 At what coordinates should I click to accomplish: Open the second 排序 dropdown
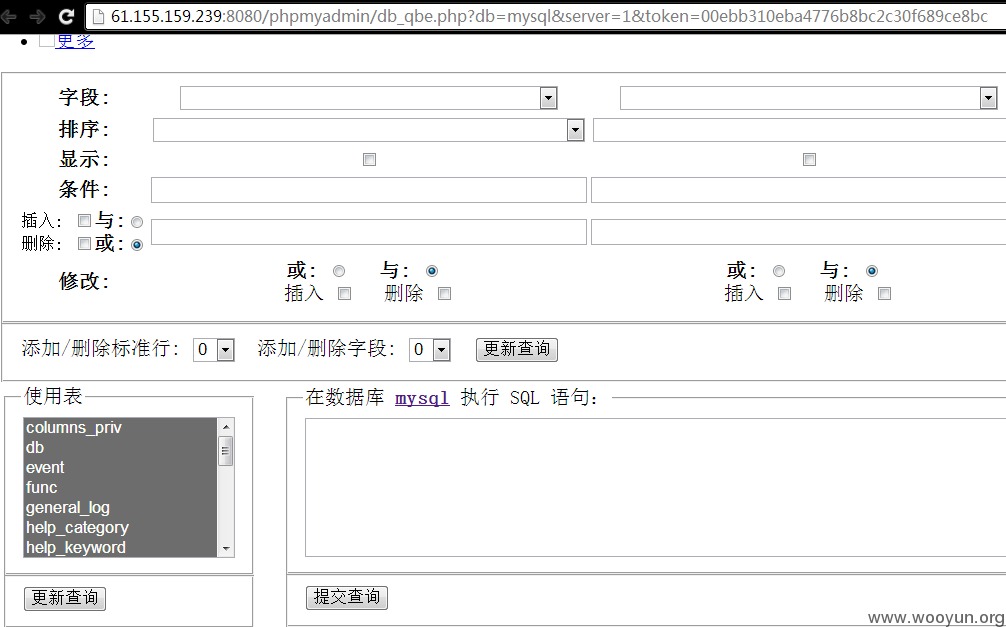[x=799, y=130]
